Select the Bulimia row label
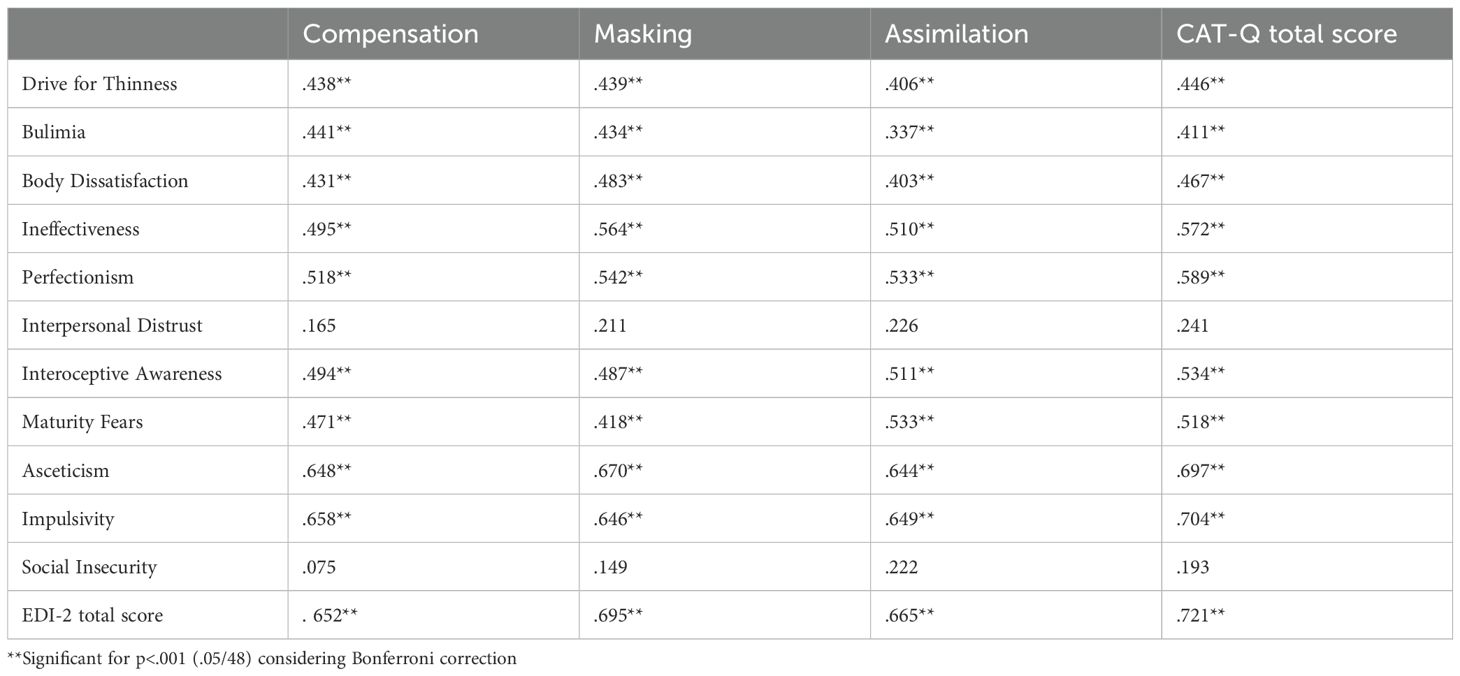Image resolution: width=1460 pixels, height=676 pixels. (x=55, y=132)
